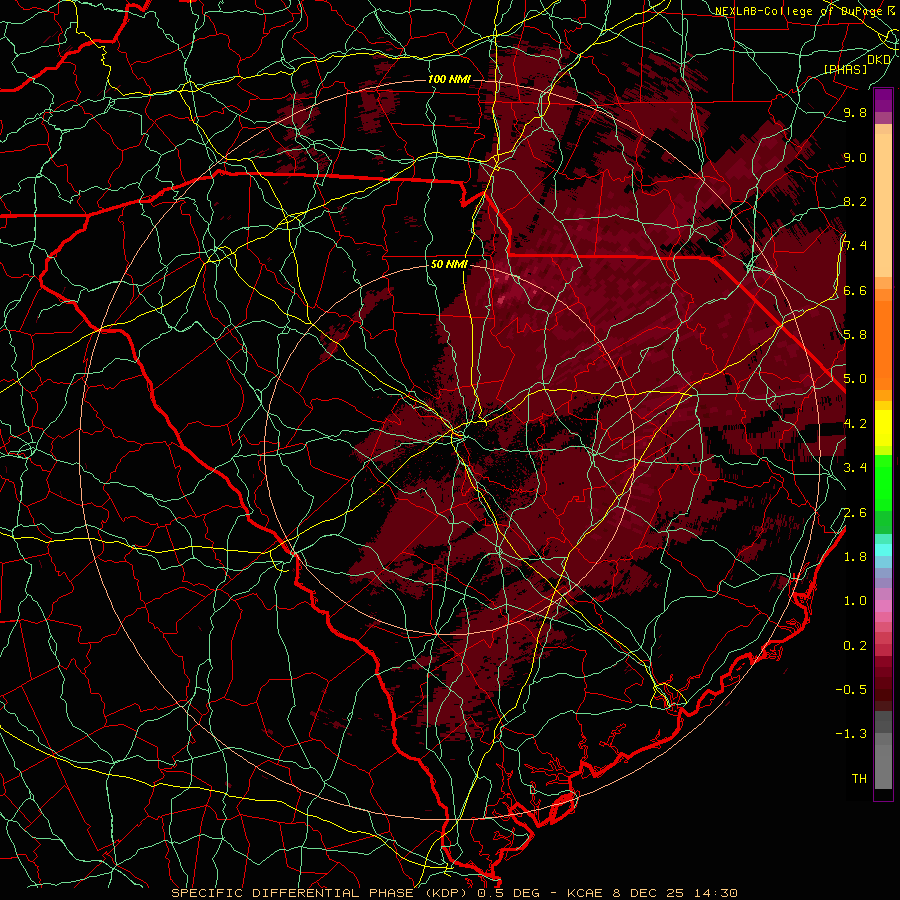Click the 9.8 legend value
Screen dimensions: 900x900
click(855, 113)
